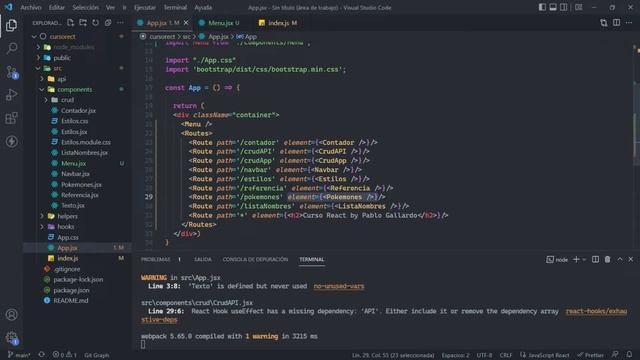This screenshot has width=640, height=360.
Task: Open new terminal profile dropdown arrow
Action: pyautogui.click(x=584, y=260)
